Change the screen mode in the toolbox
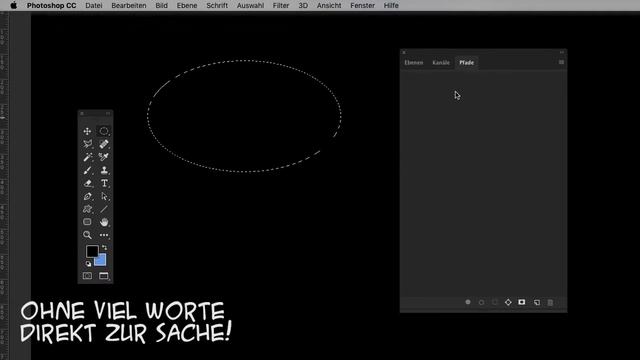 (104, 276)
